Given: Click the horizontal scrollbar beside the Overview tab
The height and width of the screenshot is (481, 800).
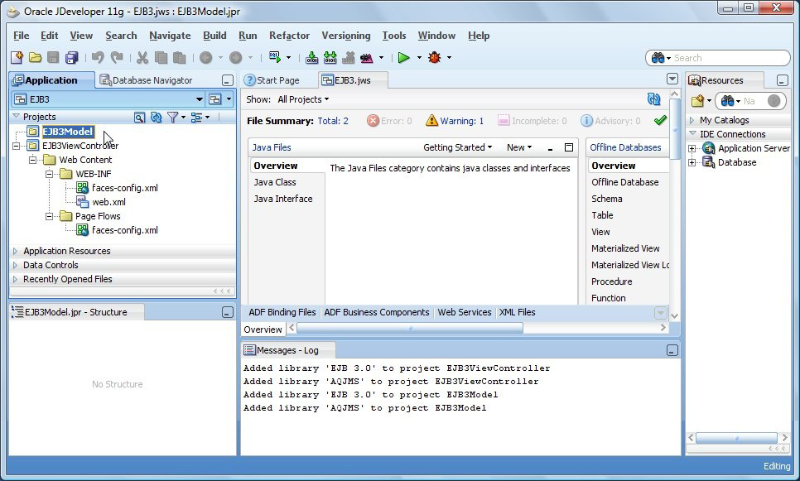Looking at the screenshot, I should point(410,328).
